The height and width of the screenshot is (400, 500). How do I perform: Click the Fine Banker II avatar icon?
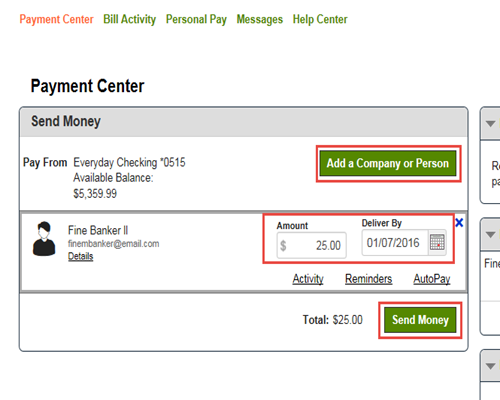(44, 239)
